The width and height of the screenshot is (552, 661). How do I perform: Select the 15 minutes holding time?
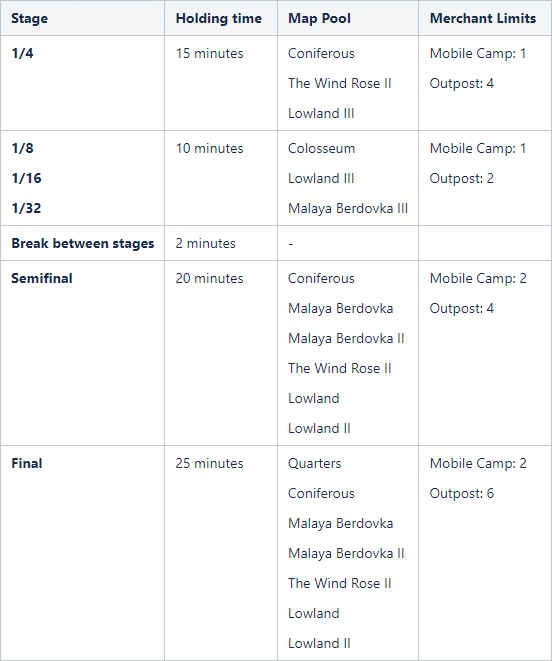click(209, 54)
